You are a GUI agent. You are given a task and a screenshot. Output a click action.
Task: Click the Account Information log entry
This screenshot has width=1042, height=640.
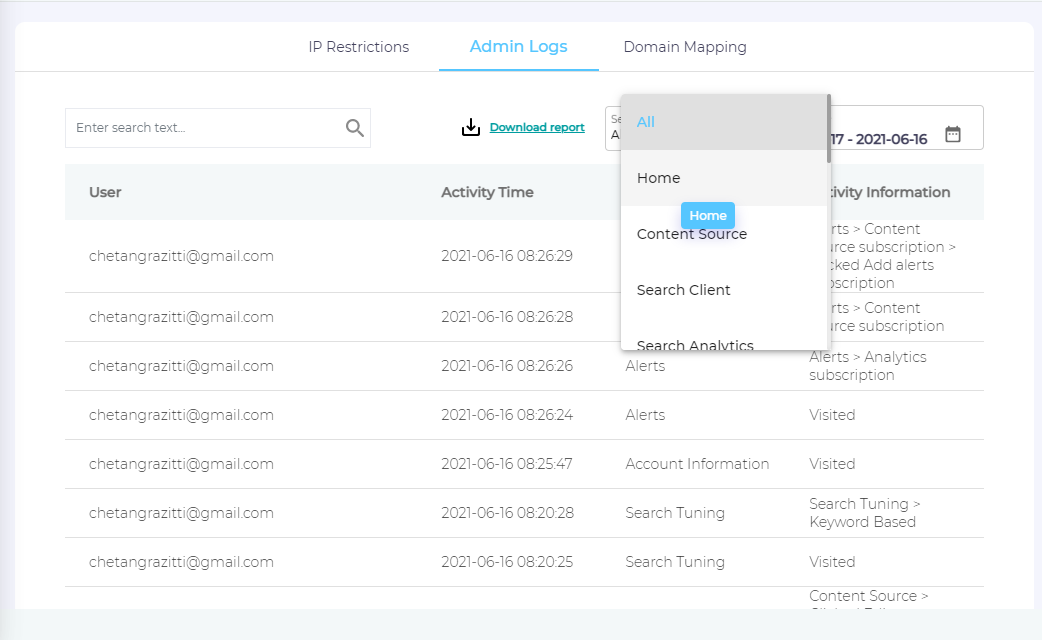point(697,464)
